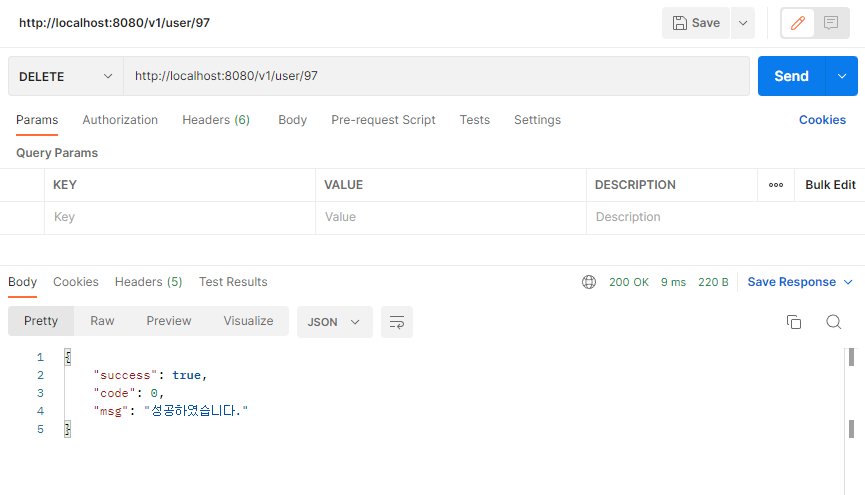Click the globe network icon
865x495 pixels.
[589, 282]
